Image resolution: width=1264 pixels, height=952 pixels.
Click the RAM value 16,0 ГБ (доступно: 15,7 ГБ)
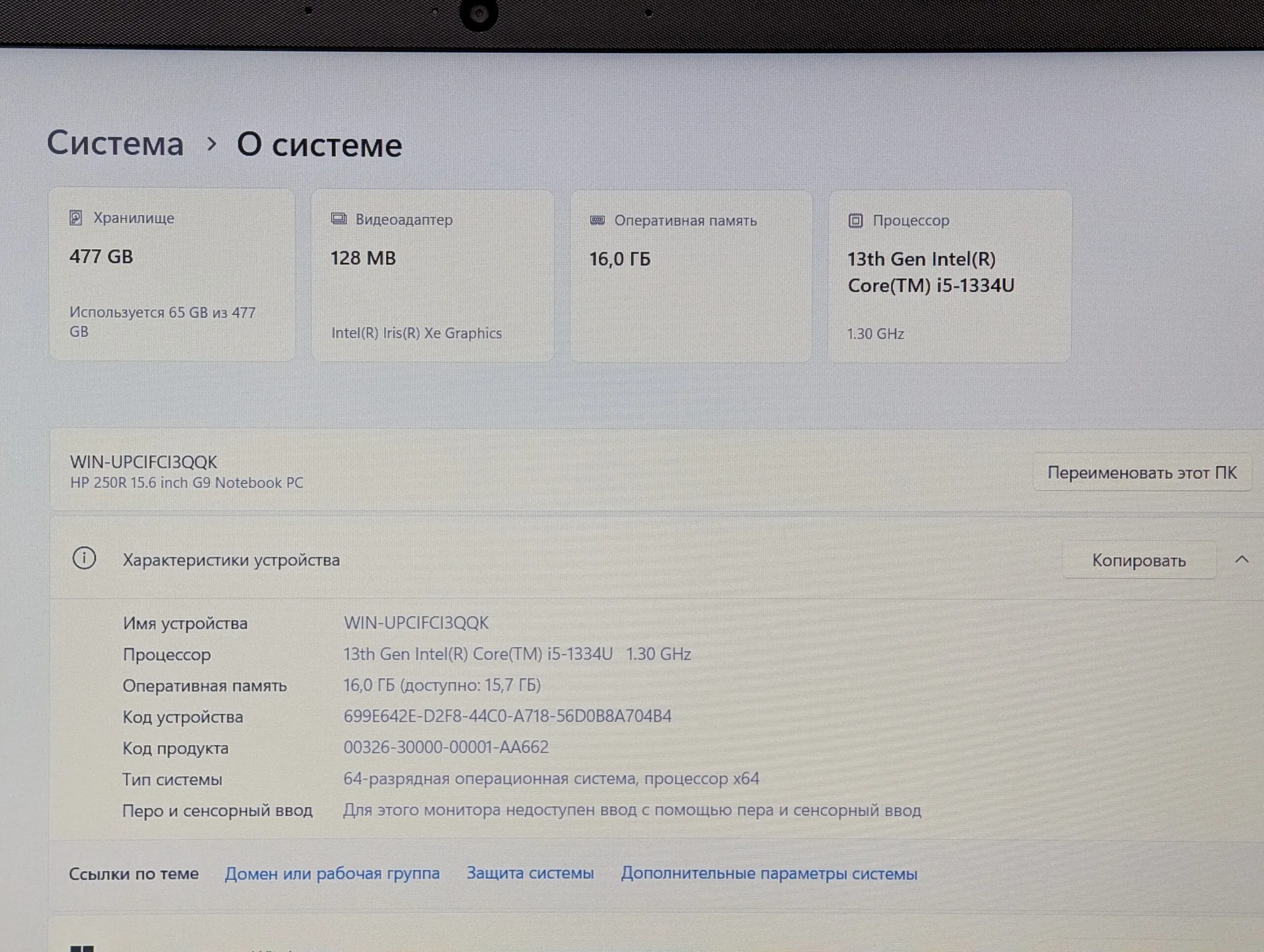pyautogui.click(x=442, y=685)
